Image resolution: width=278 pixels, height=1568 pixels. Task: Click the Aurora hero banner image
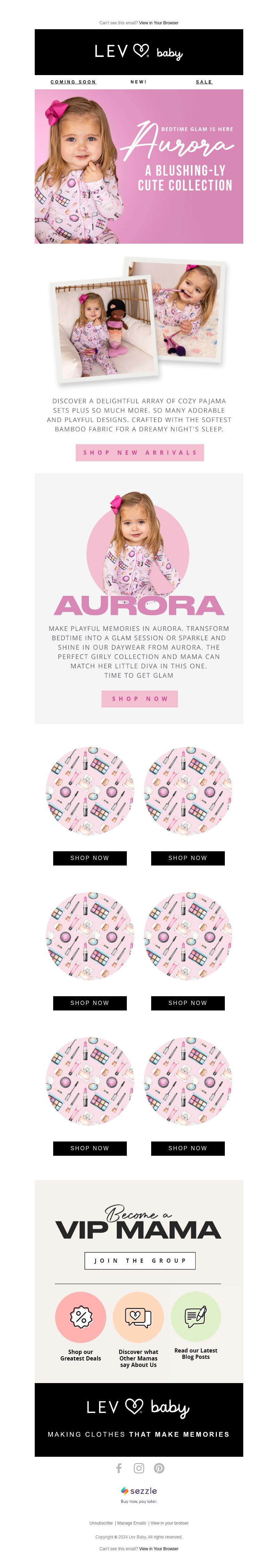tap(139, 166)
